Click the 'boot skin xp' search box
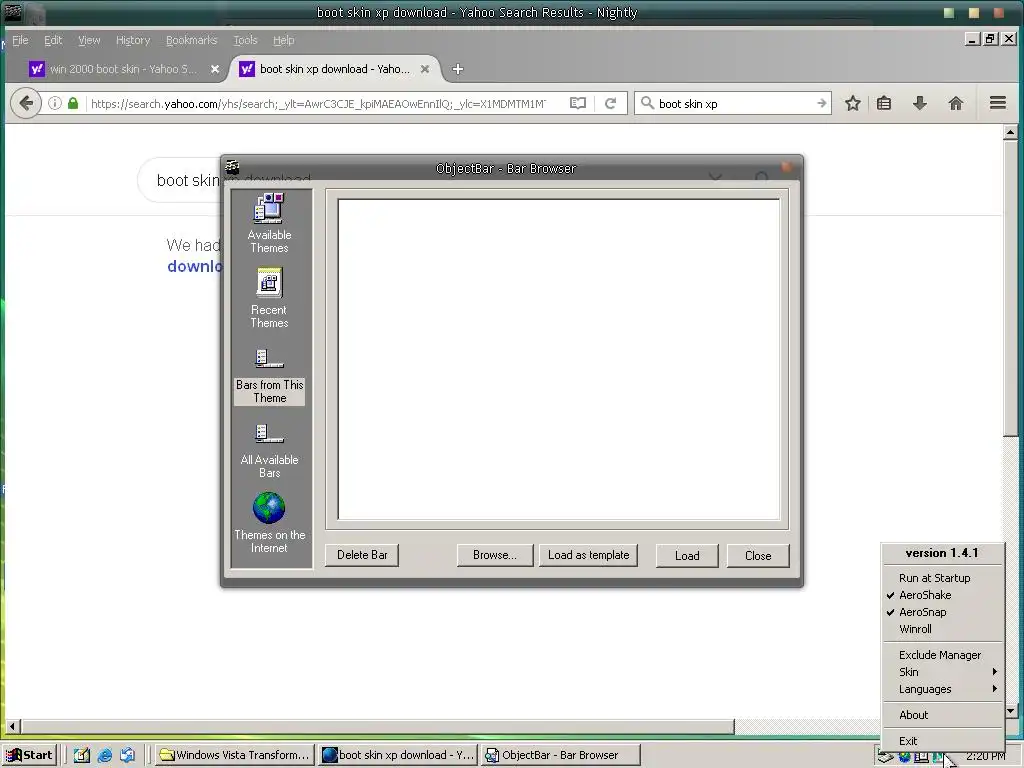The width and height of the screenshot is (1024, 768). pos(735,104)
